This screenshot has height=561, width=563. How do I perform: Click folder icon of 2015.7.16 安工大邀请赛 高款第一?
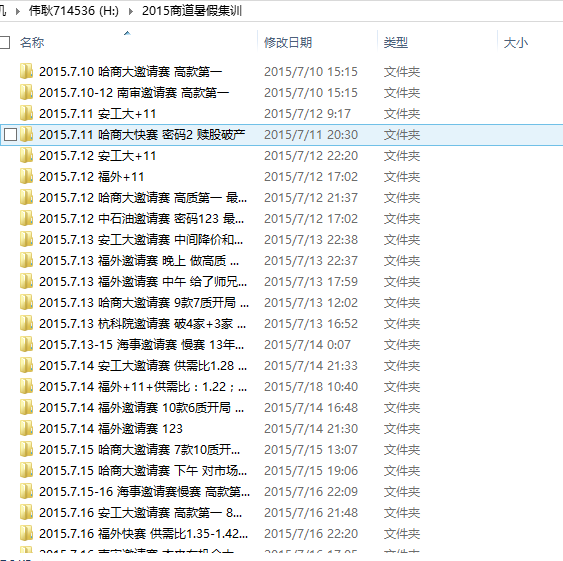pyautogui.click(x=27, y=512)
